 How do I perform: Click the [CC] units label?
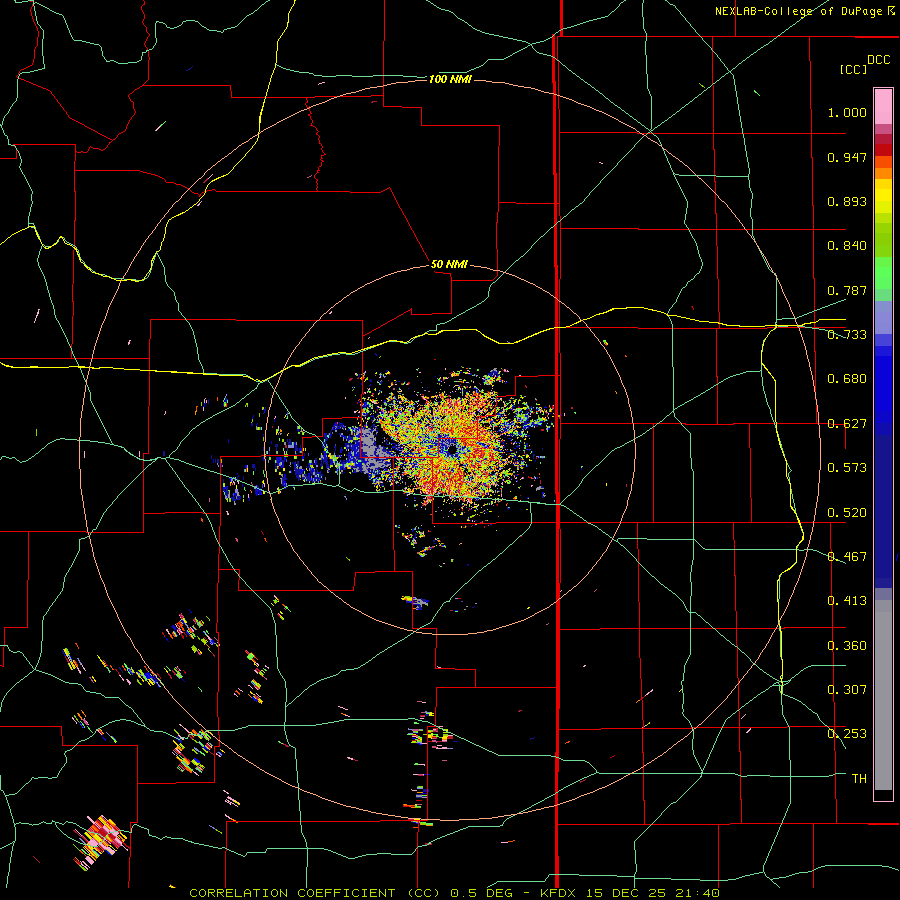pyautogui.click(x=854, y=69)
